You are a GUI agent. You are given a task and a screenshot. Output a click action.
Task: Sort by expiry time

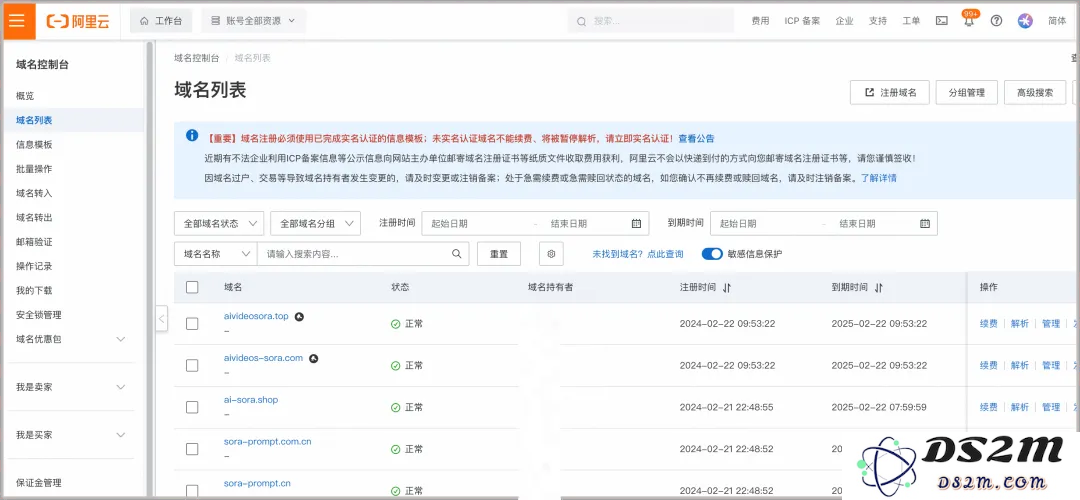tap(878, 287)
